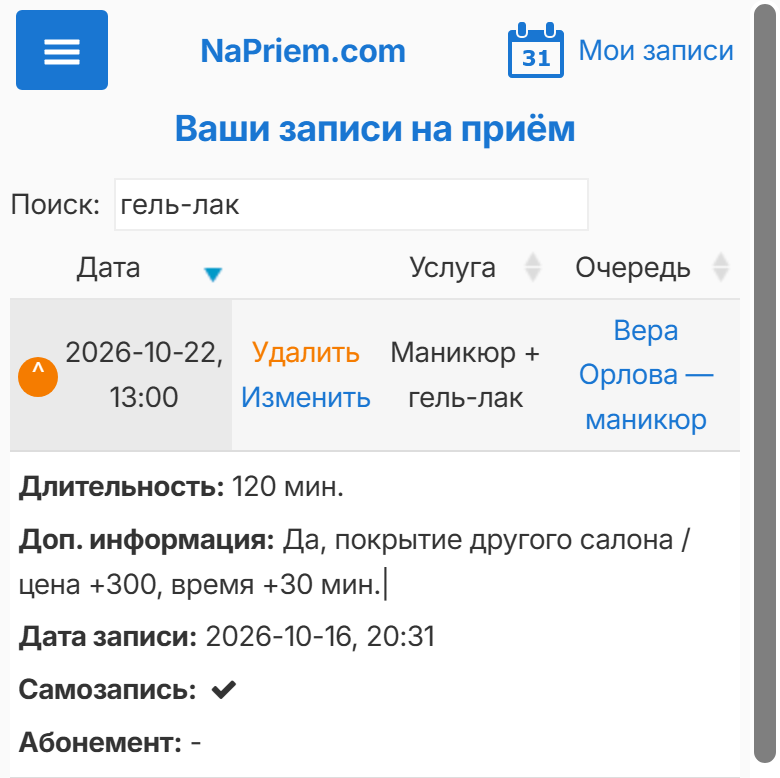Click Удалить to delete the appointment
The height and width of the screenshot is (778, 780).
pos(305,353)
